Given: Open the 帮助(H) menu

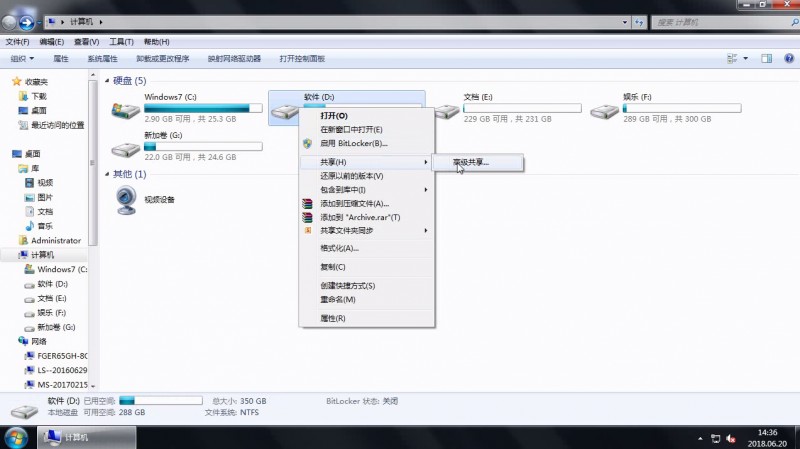Looking at the screenshot, I should [x=156, y=42].
